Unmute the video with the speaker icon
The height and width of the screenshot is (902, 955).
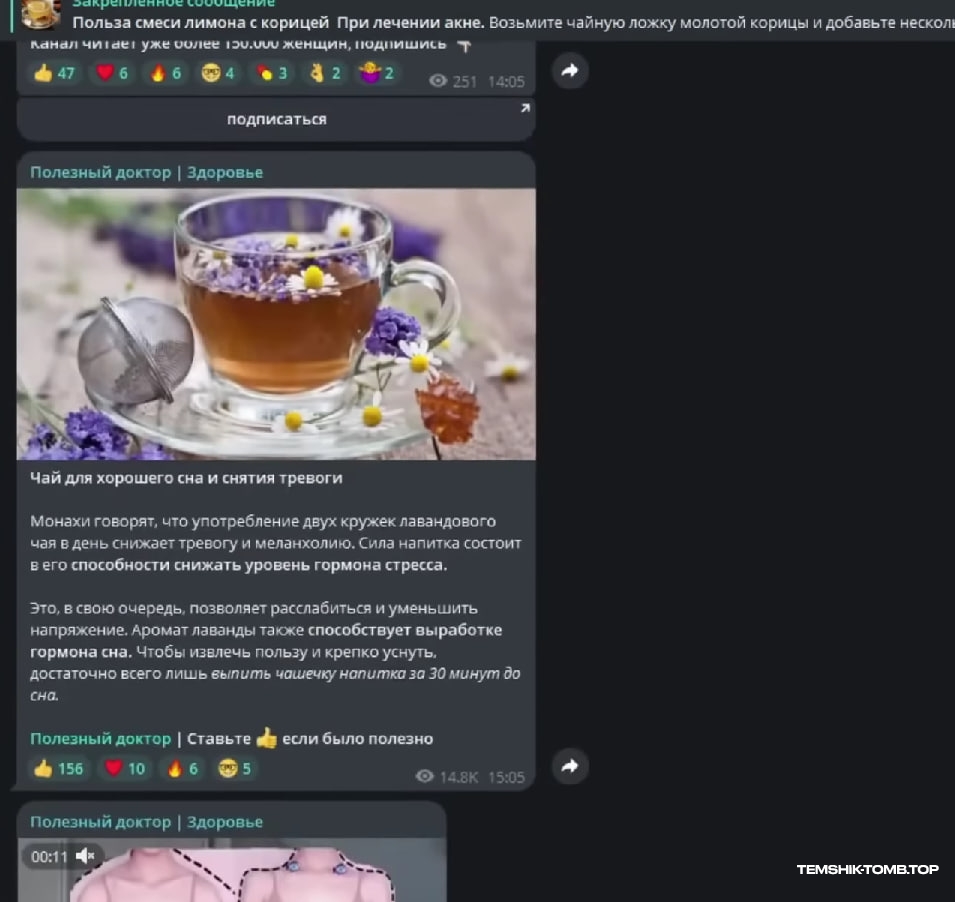point(85,856)
